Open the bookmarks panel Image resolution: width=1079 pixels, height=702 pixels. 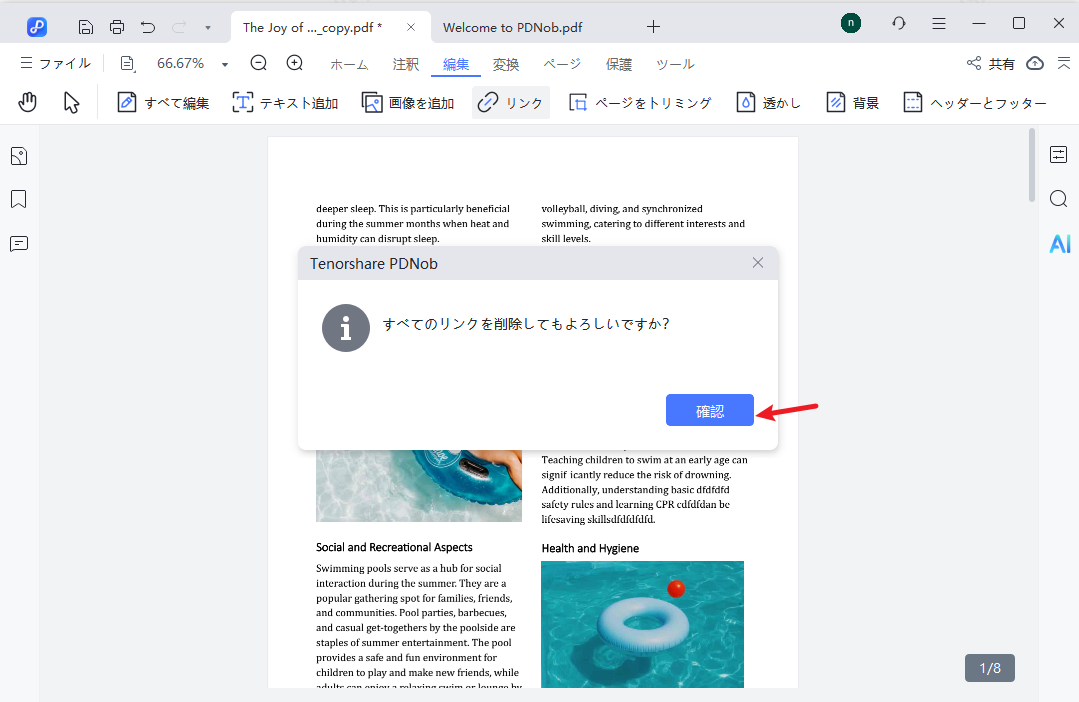(18, 199)
